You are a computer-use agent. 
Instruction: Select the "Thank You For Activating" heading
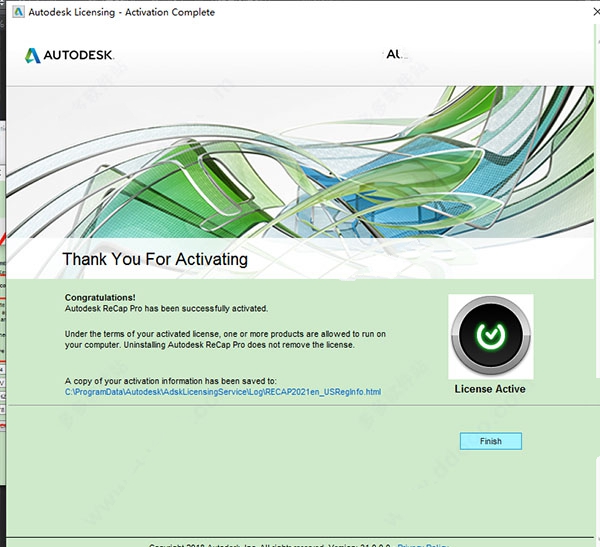155,259
